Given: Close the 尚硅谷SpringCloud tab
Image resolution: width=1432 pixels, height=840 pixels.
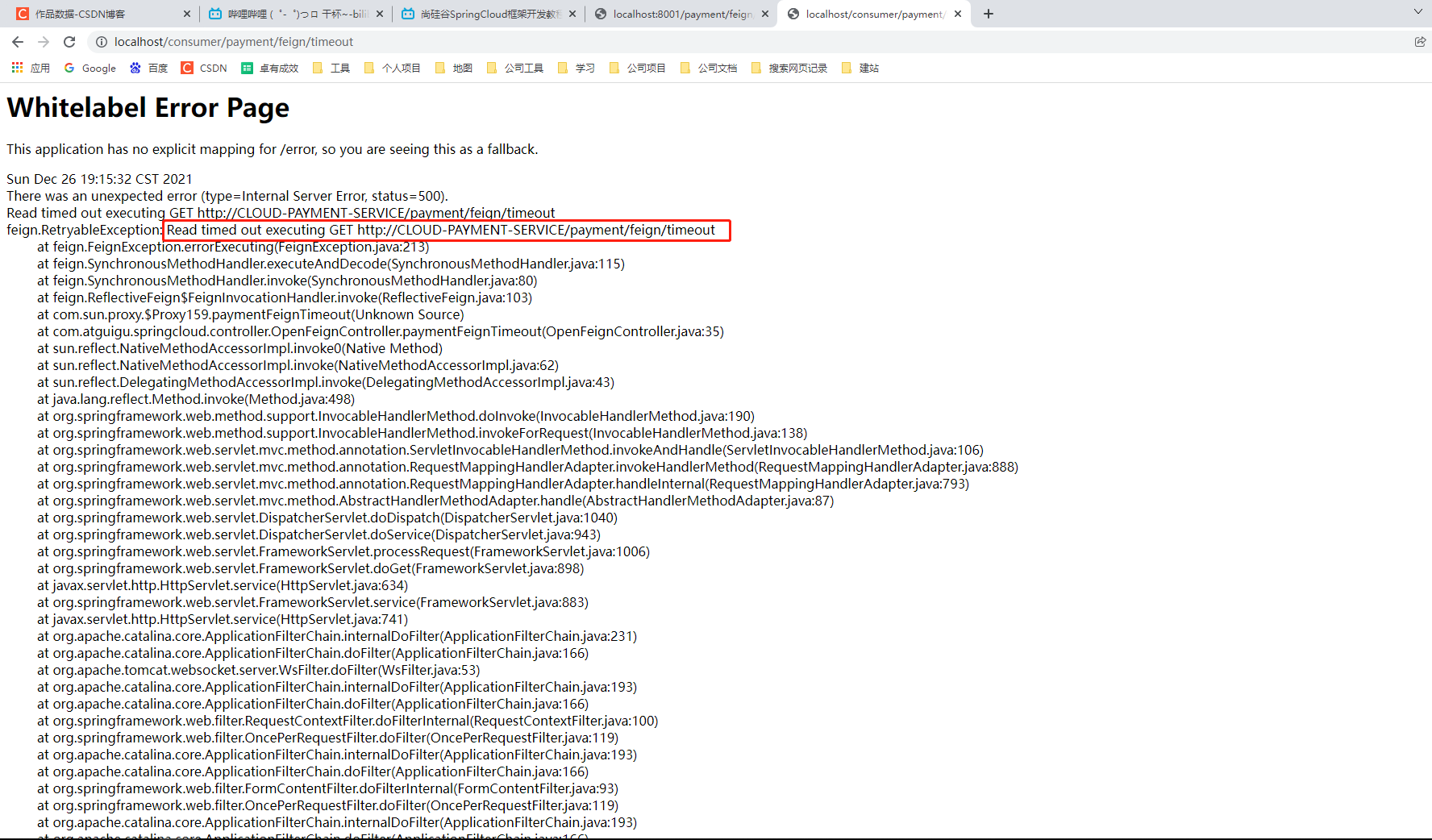Looking at the screenshot, I should [x=572, y=14].
